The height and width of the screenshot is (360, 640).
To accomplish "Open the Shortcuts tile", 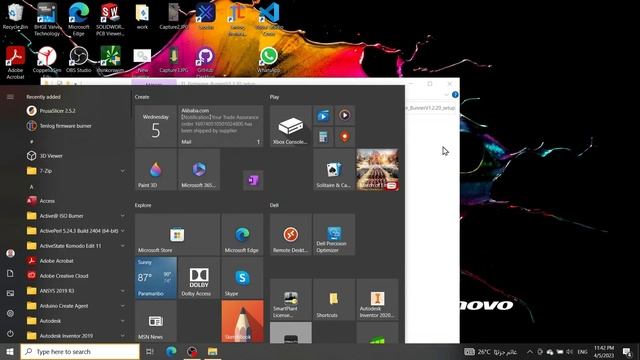I will (334, 300).
